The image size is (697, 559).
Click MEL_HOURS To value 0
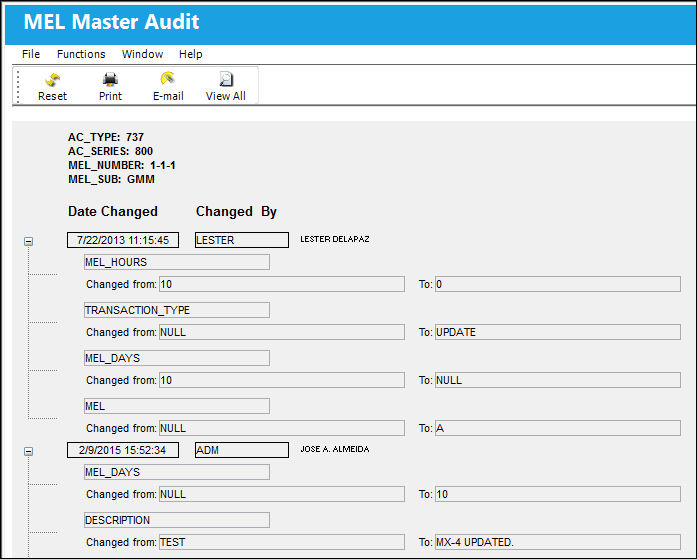point(558,284)
